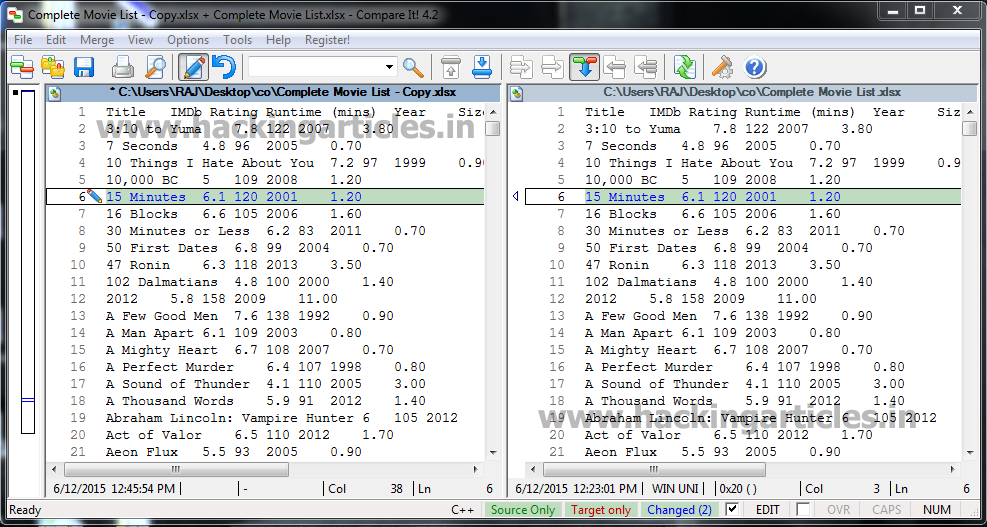987x527 pixels.
Task: Click the floppy disk Save icon
Action: (84, 67)
